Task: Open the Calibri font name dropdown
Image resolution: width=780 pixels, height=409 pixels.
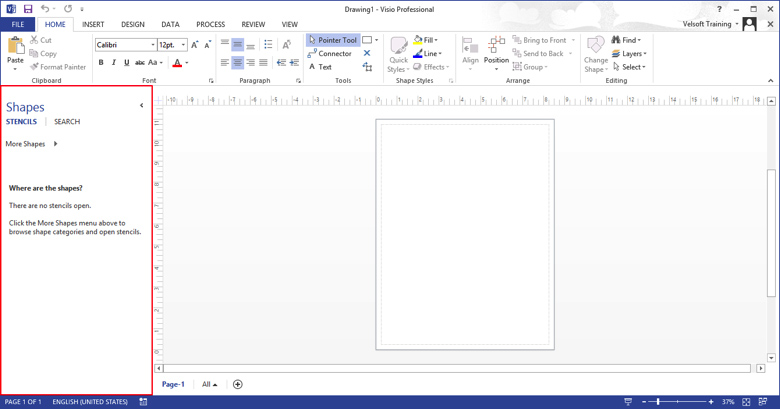Action: click(x=153, y=45)
